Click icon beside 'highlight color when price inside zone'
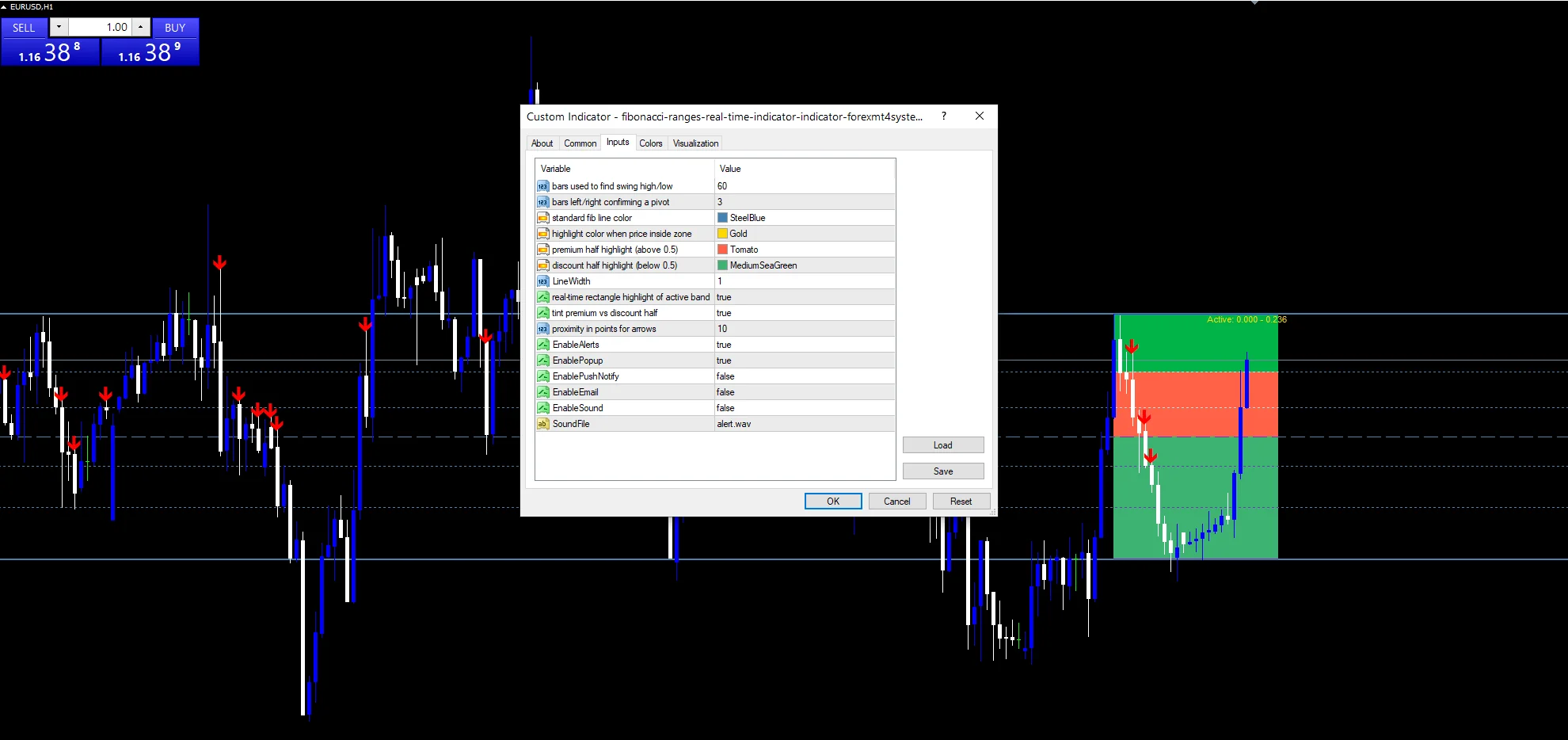Viewport: 1568px width, 740px height. (542, 234)
